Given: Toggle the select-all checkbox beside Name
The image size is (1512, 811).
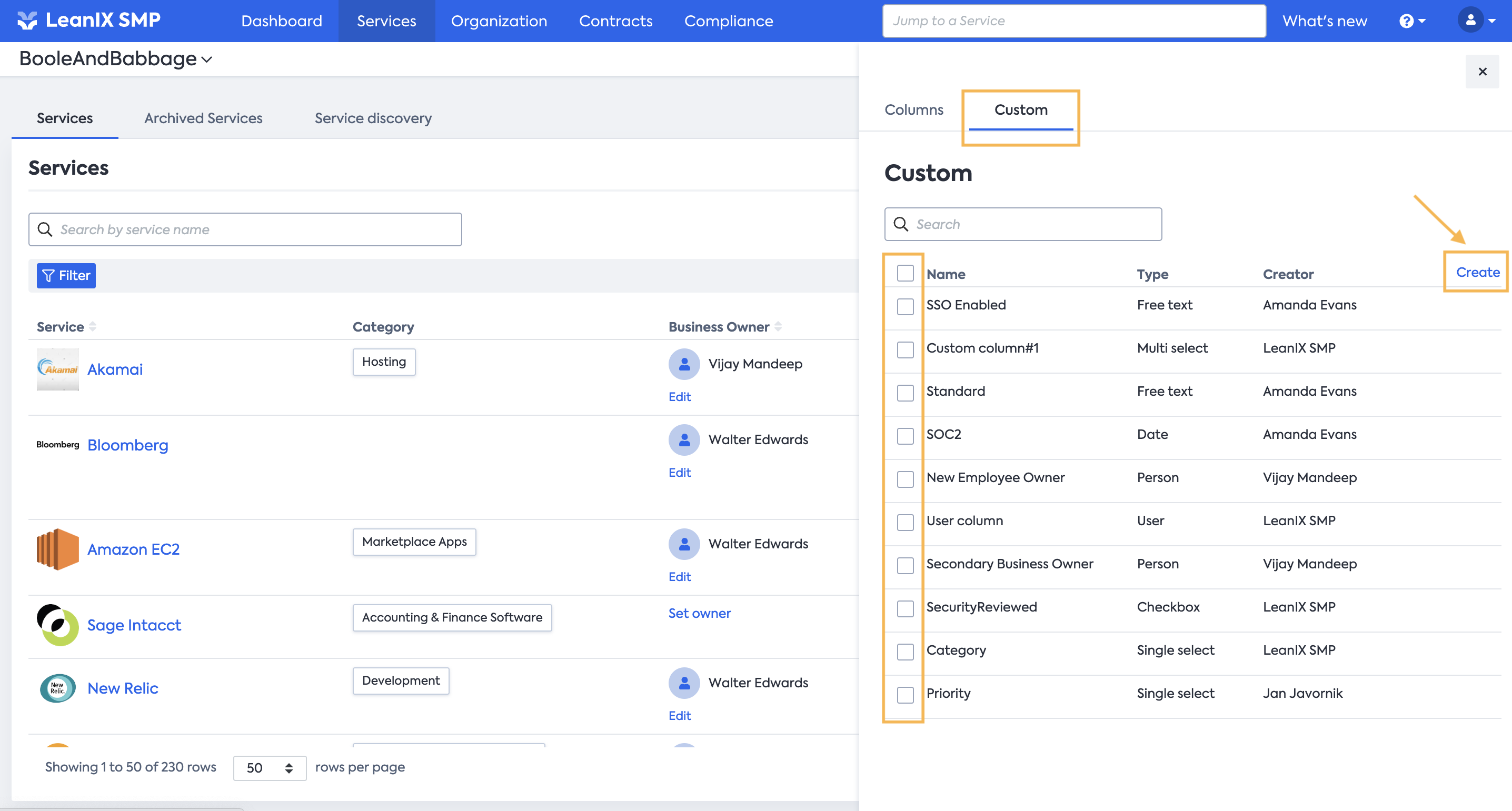Looking at the screenshot, I should click(905, 274).
